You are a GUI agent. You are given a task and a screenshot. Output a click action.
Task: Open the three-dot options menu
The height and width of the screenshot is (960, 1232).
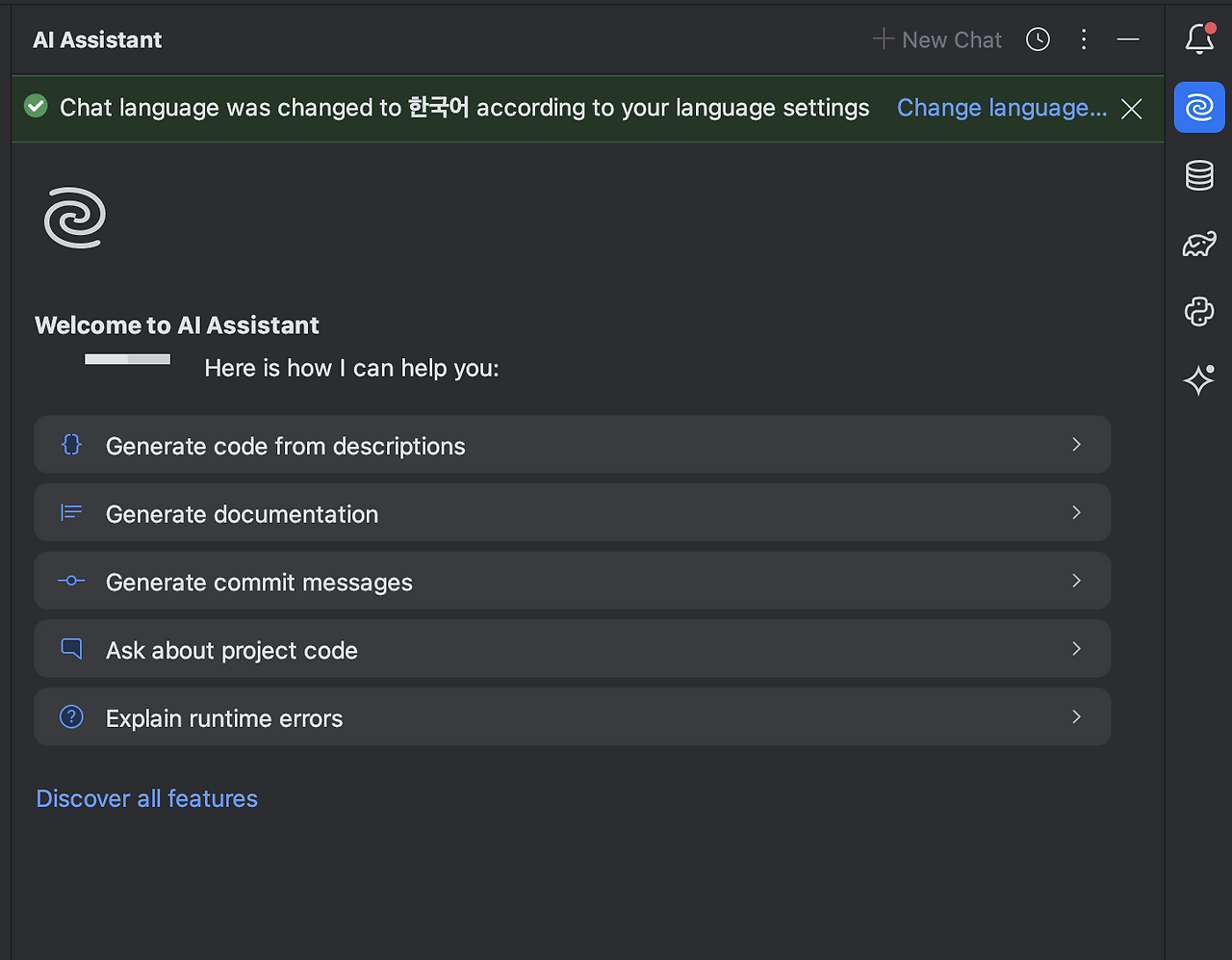pos(1084,39)
